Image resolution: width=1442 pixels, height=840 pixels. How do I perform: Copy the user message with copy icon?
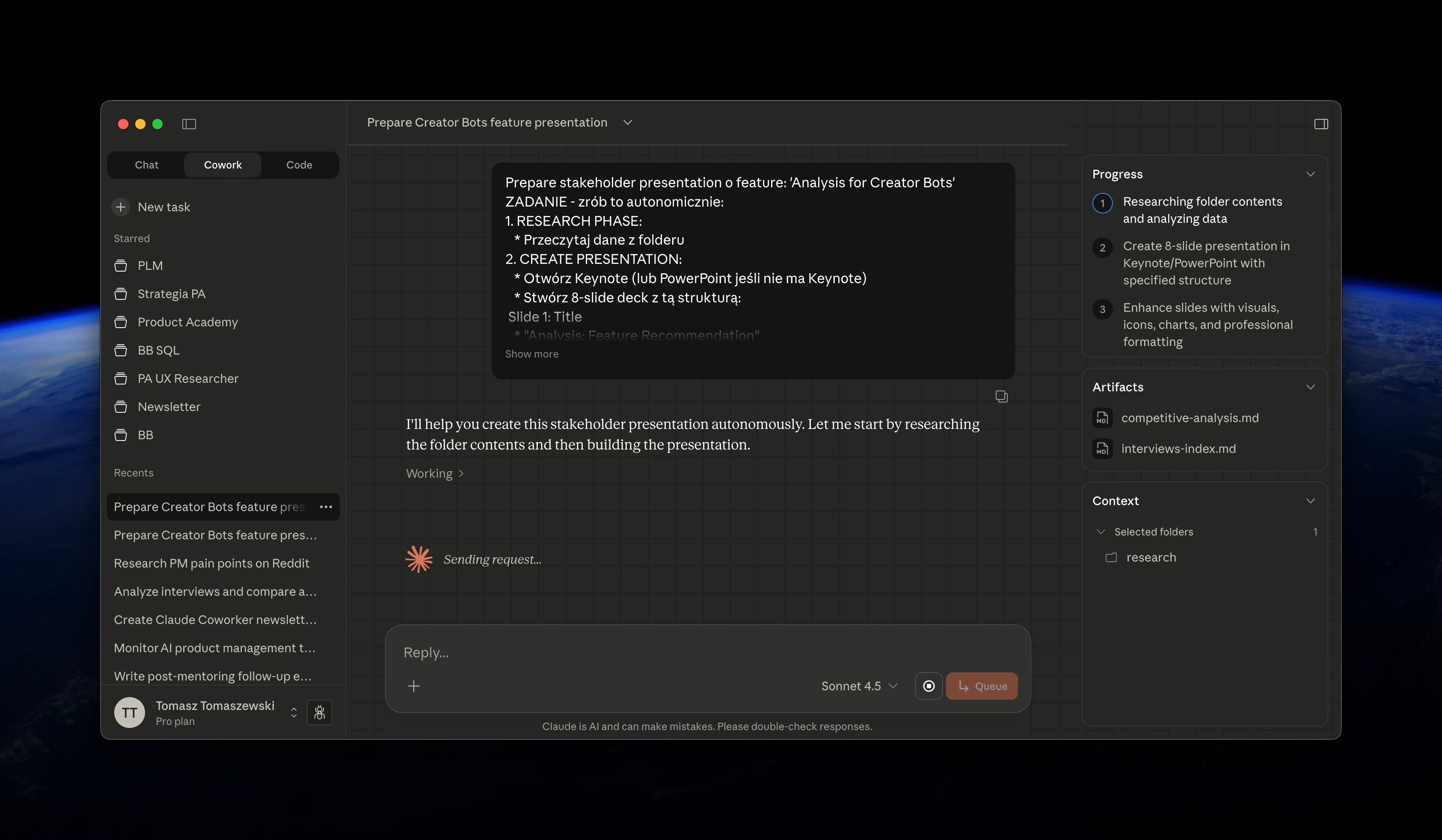1001,396
